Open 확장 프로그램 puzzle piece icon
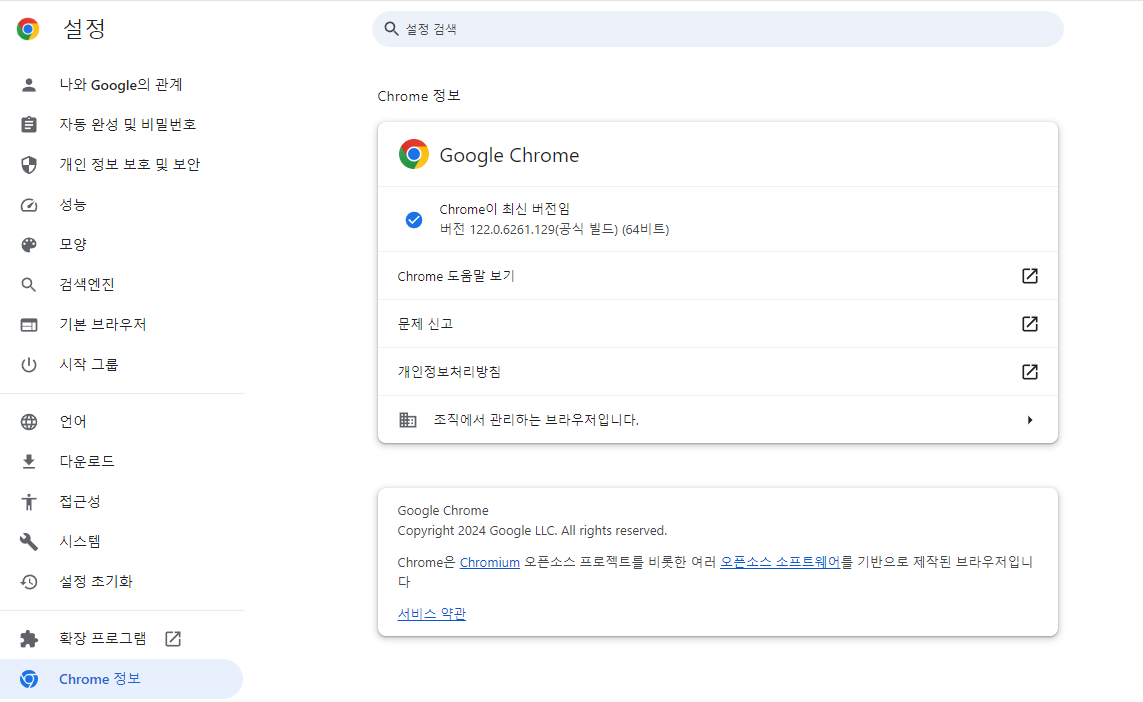1143x702 pixels. coord(30,638)
